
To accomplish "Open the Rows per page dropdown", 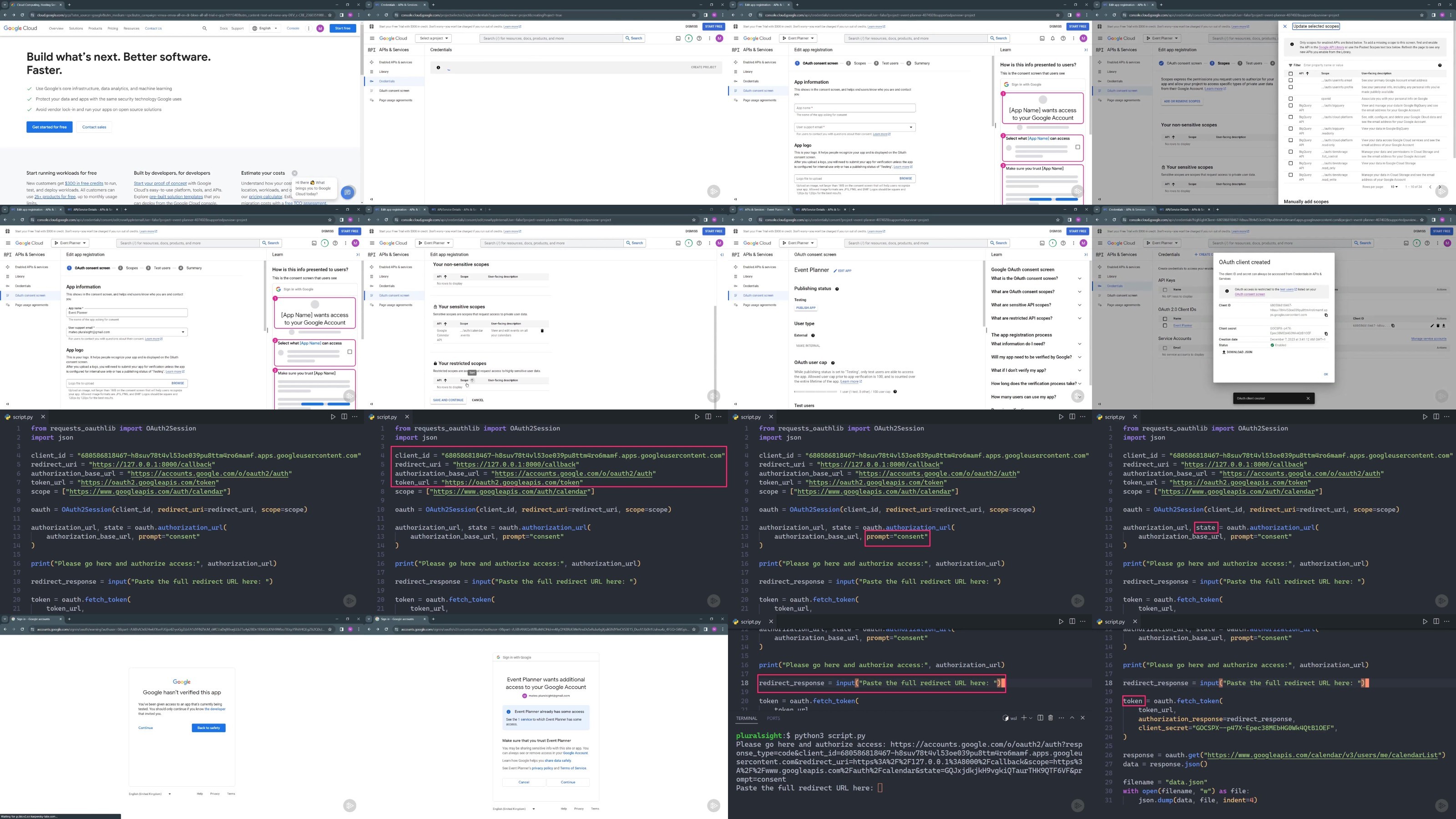I will tap(1394, 187).
